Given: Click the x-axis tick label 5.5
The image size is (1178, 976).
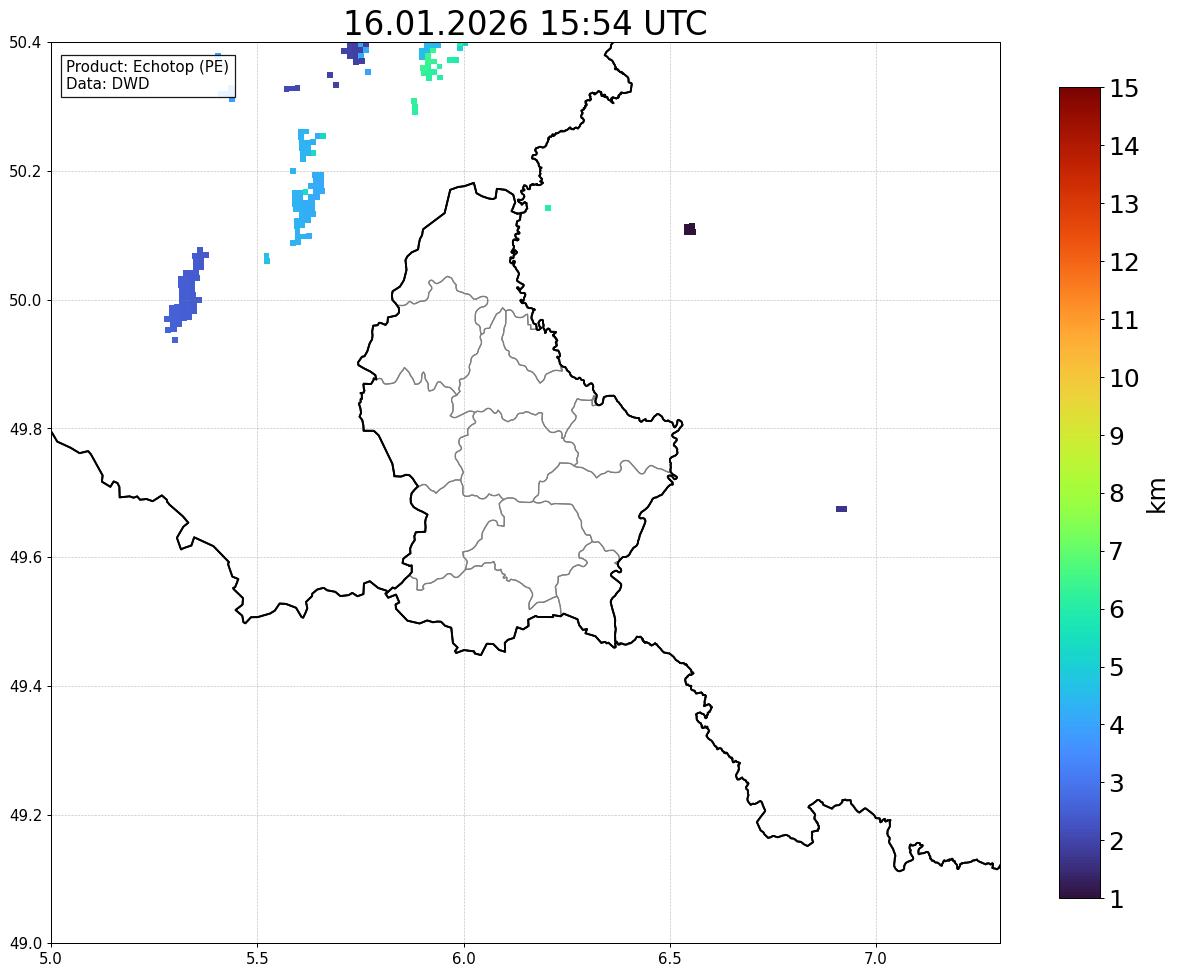Looking at the screenshot, I should (x=257, y=959).
